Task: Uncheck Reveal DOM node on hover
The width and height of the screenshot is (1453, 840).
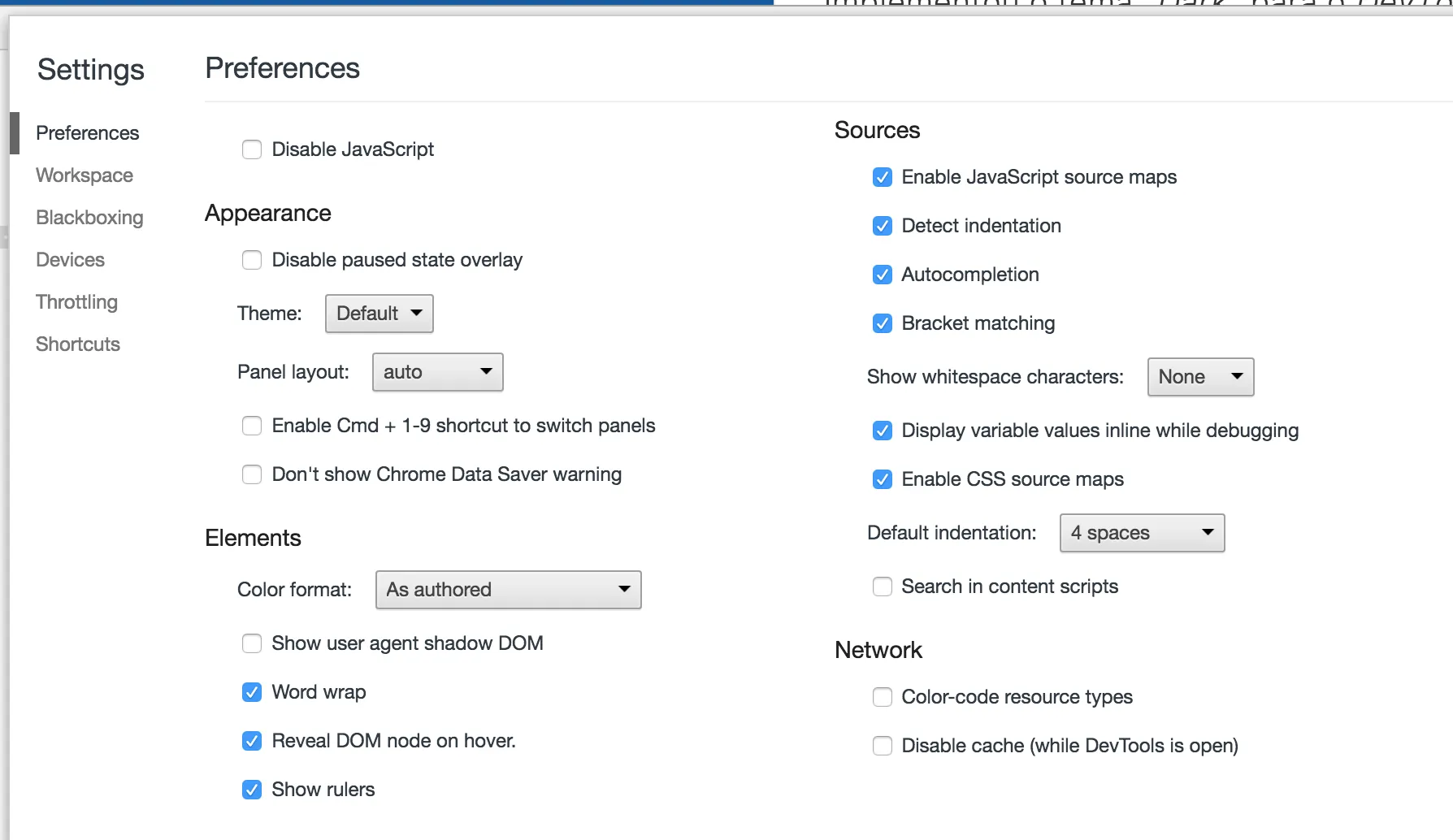Action: click(x=252, y=741)
